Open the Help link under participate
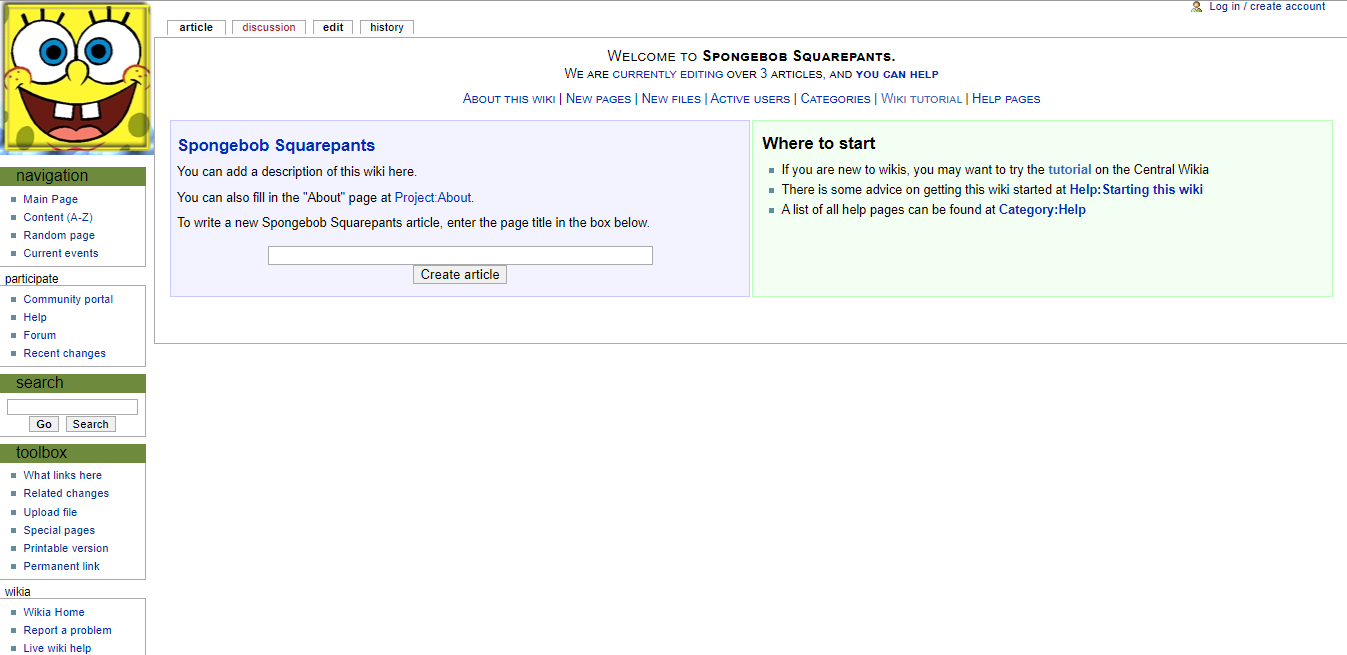 (35, 318)
